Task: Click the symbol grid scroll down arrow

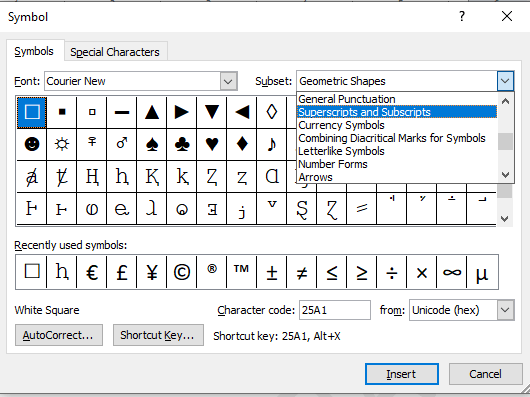Action: point(505,219)
